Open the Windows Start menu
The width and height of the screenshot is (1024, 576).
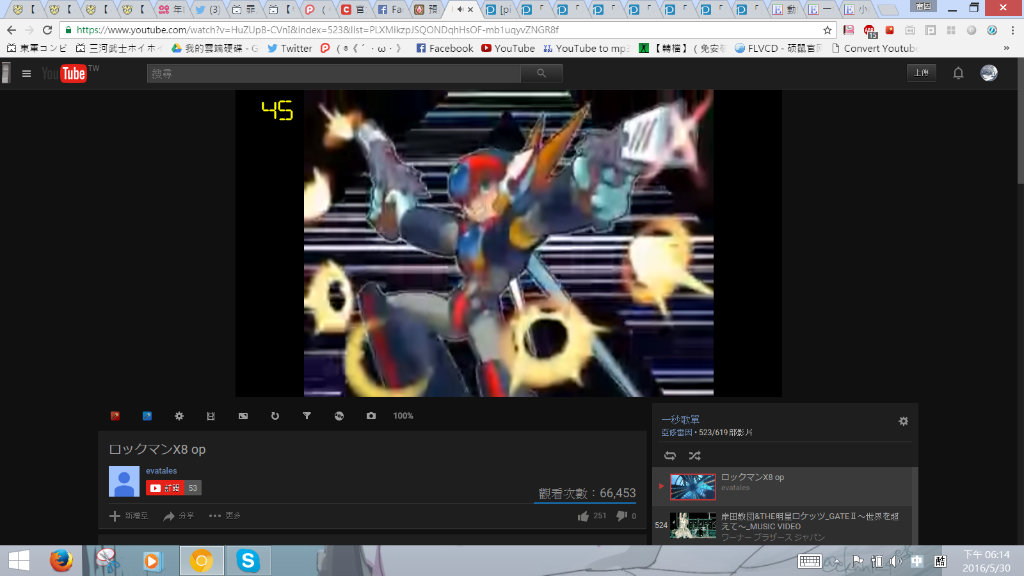[18, 561]
